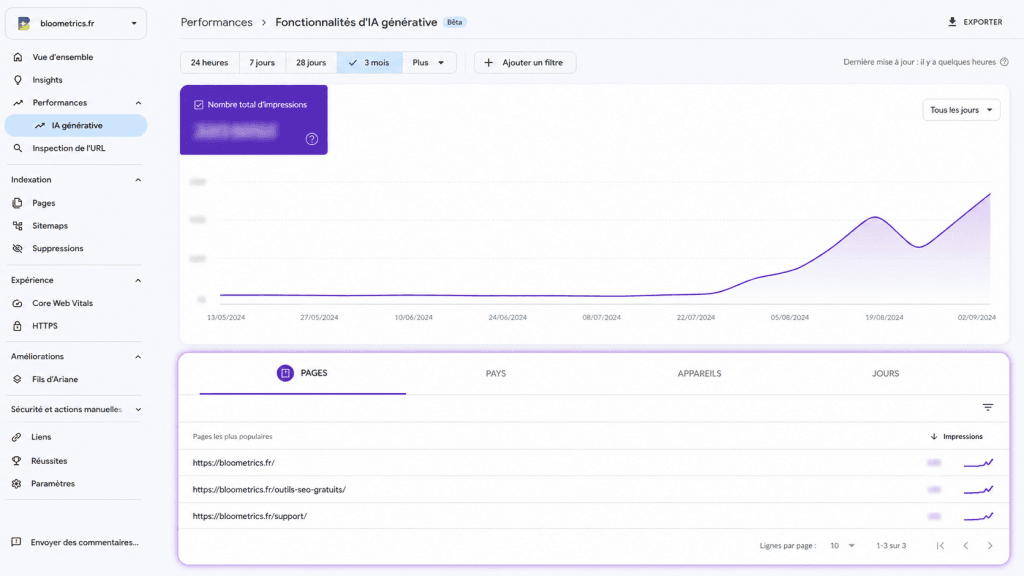Viewport: 1024px width, 576px height.
Task: Click the IA générative trend icon
Action: point(40,125)
